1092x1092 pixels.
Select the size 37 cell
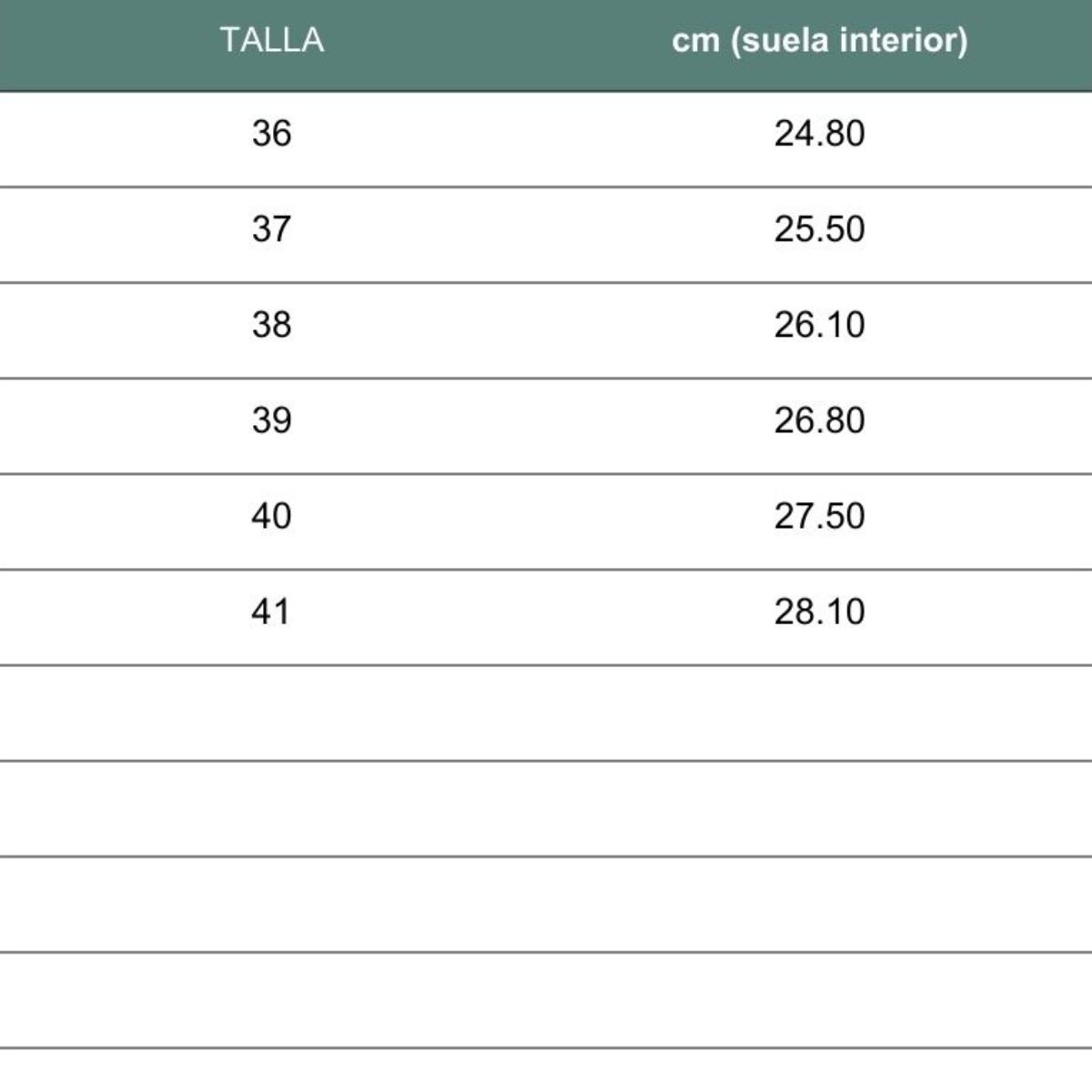[271, 228]
